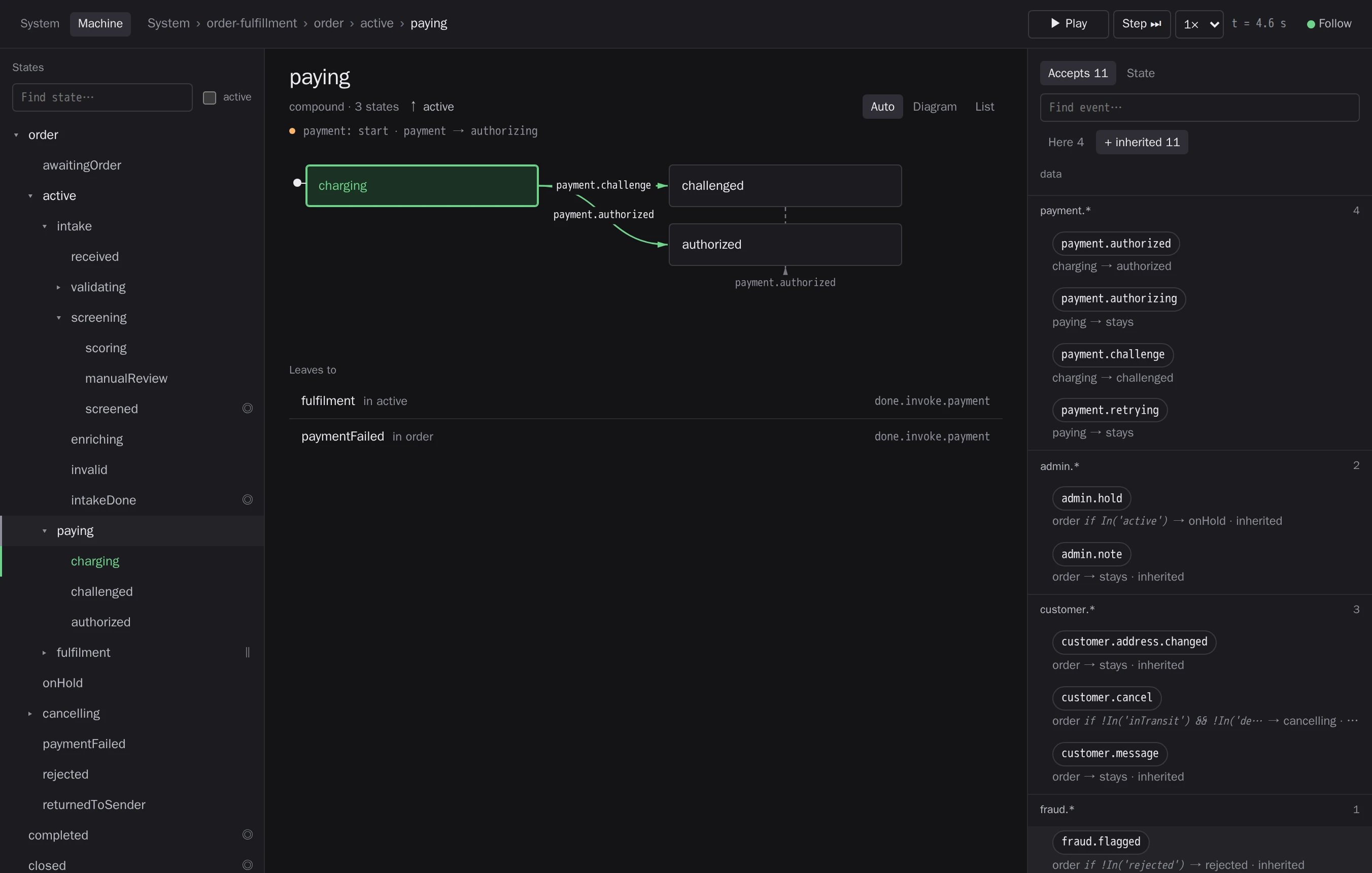The height and width of the screenshot is (873, 1372).
Task: Send the payment.authorizing event
Action: click(x=1118, y=299)
